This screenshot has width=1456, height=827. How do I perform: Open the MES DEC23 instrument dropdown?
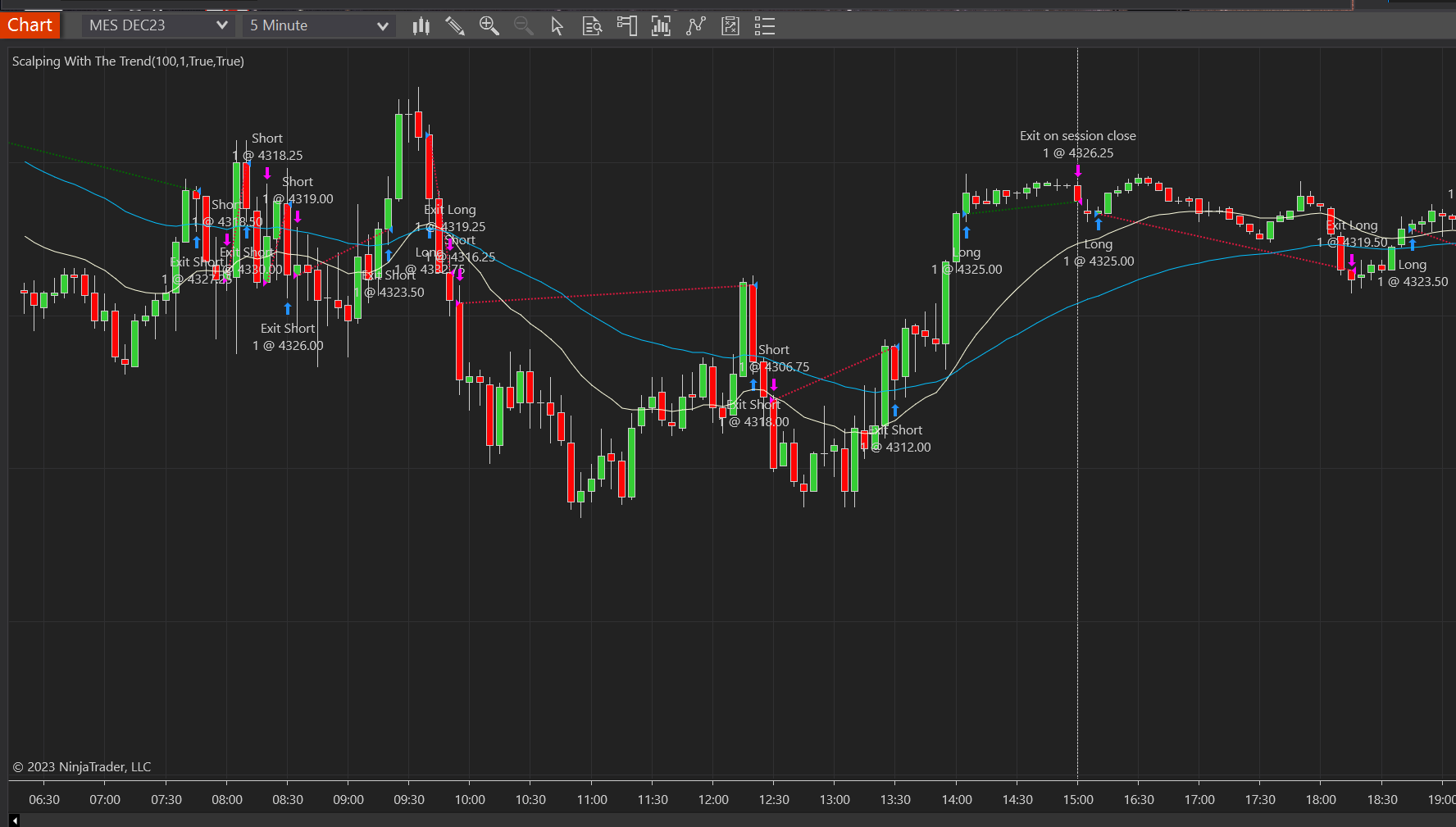[x=158, y=25]
